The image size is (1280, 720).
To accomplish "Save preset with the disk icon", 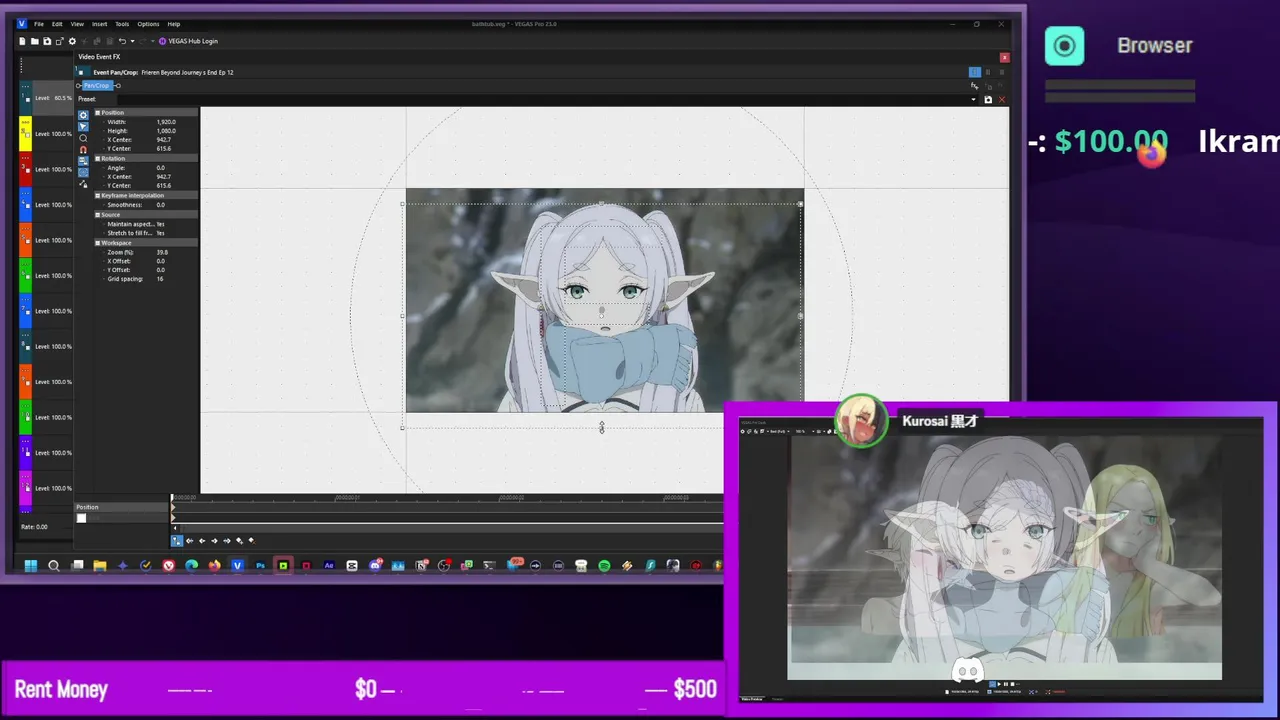I will tap(988, 100).
